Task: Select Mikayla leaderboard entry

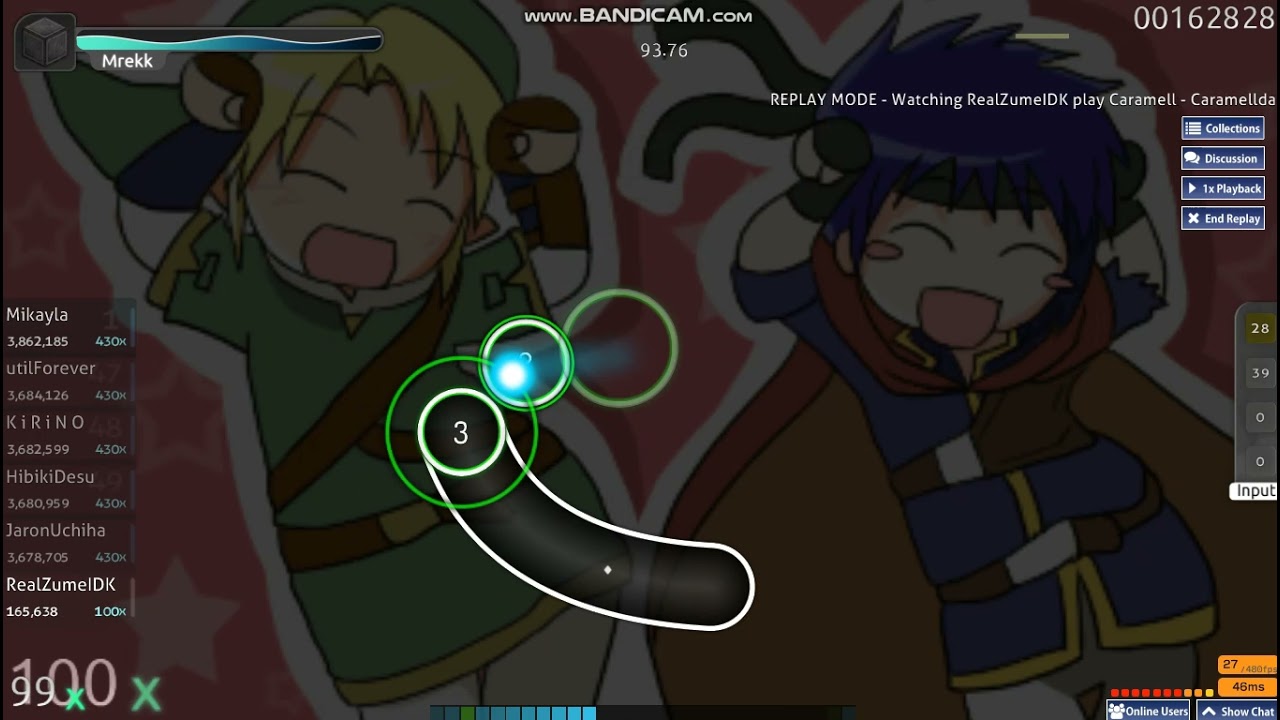Action: [x=67, y=327]
